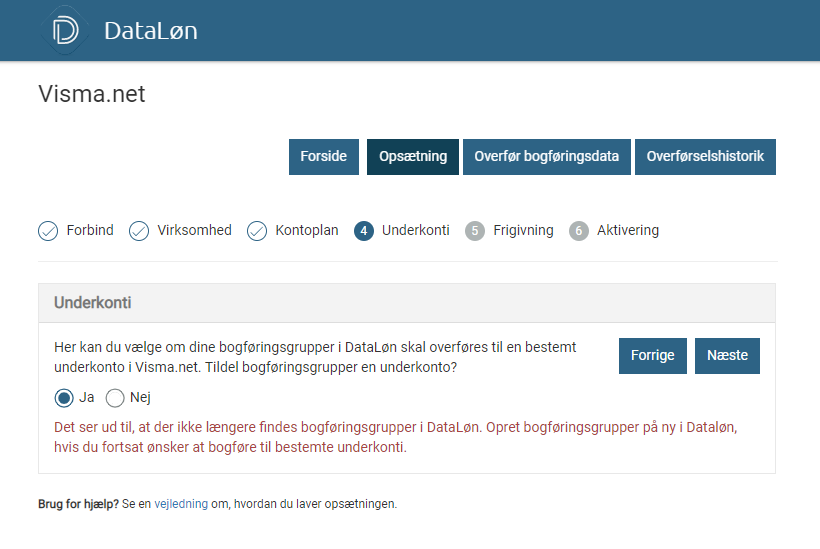Click the Aktivering step label text
820x549 pixels.
628,231
